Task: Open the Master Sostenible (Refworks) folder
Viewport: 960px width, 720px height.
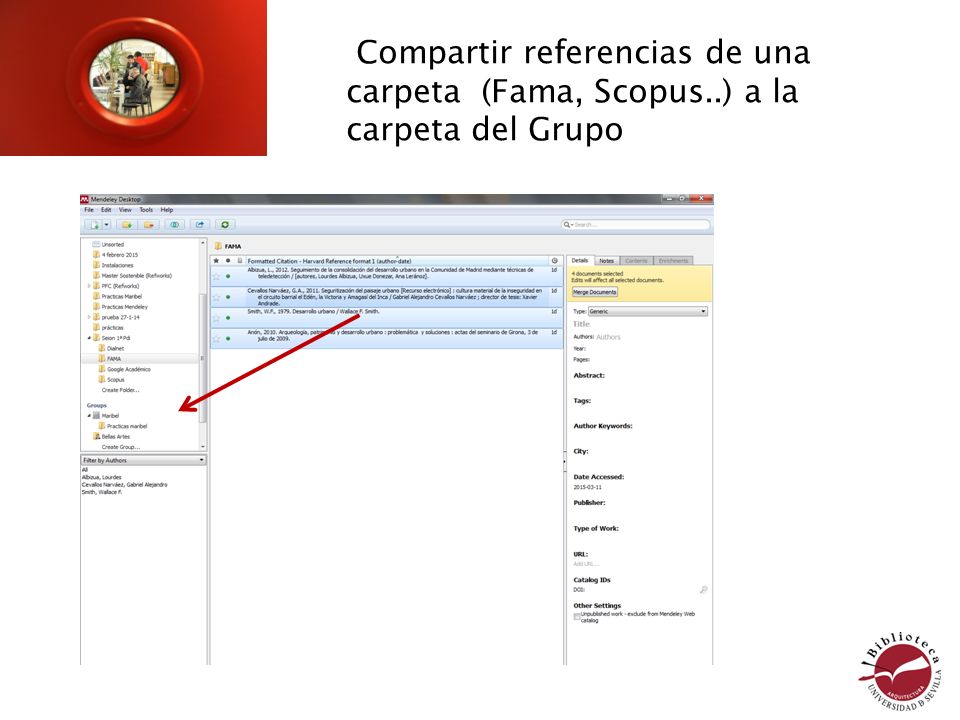Action: [x=137, y=276]
